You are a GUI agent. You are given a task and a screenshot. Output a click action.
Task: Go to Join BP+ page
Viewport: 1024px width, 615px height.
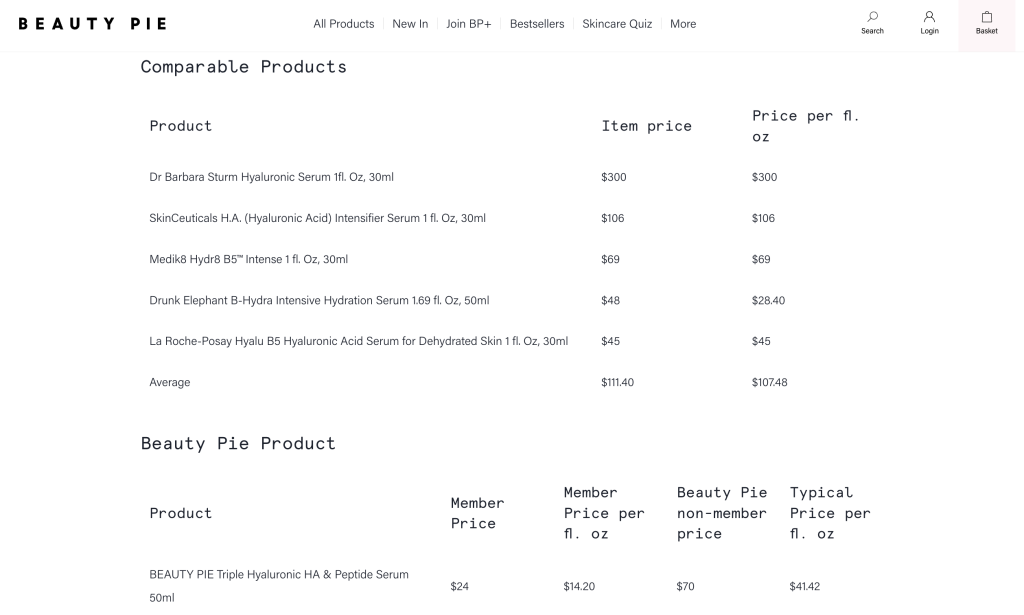tap(468, 24)
